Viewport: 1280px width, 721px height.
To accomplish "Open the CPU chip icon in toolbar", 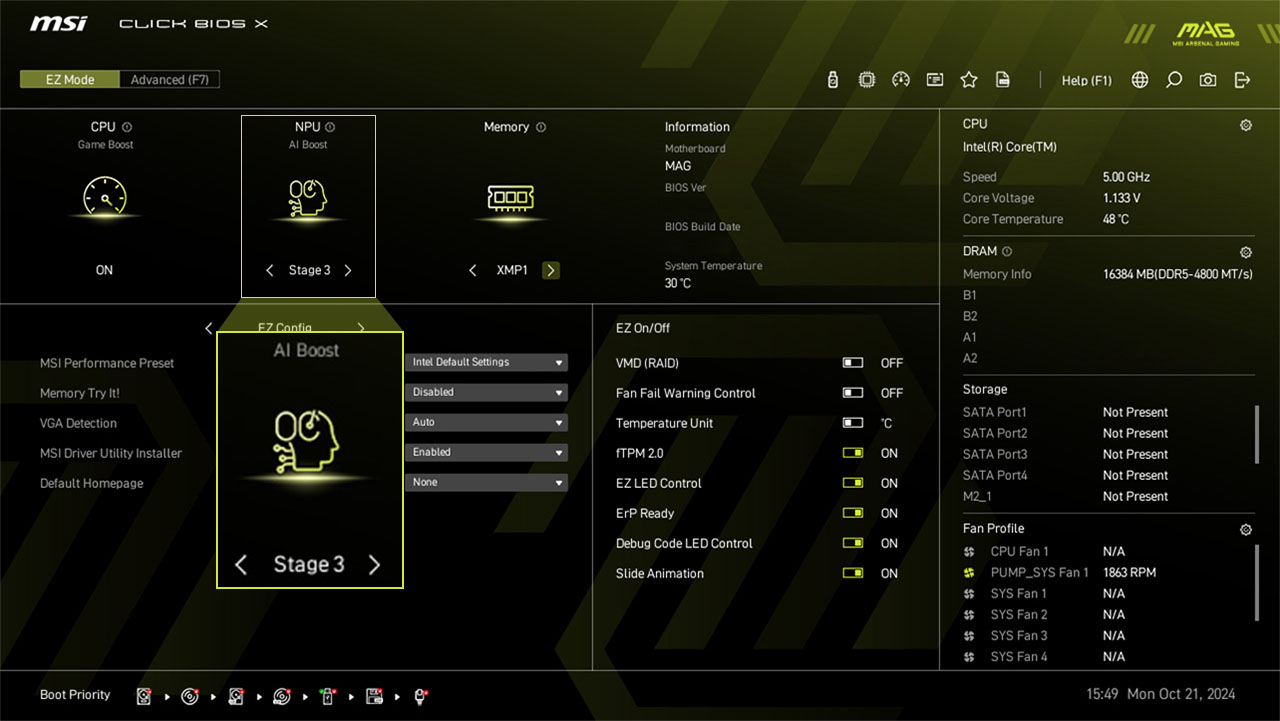I will (x=867, y=80).
